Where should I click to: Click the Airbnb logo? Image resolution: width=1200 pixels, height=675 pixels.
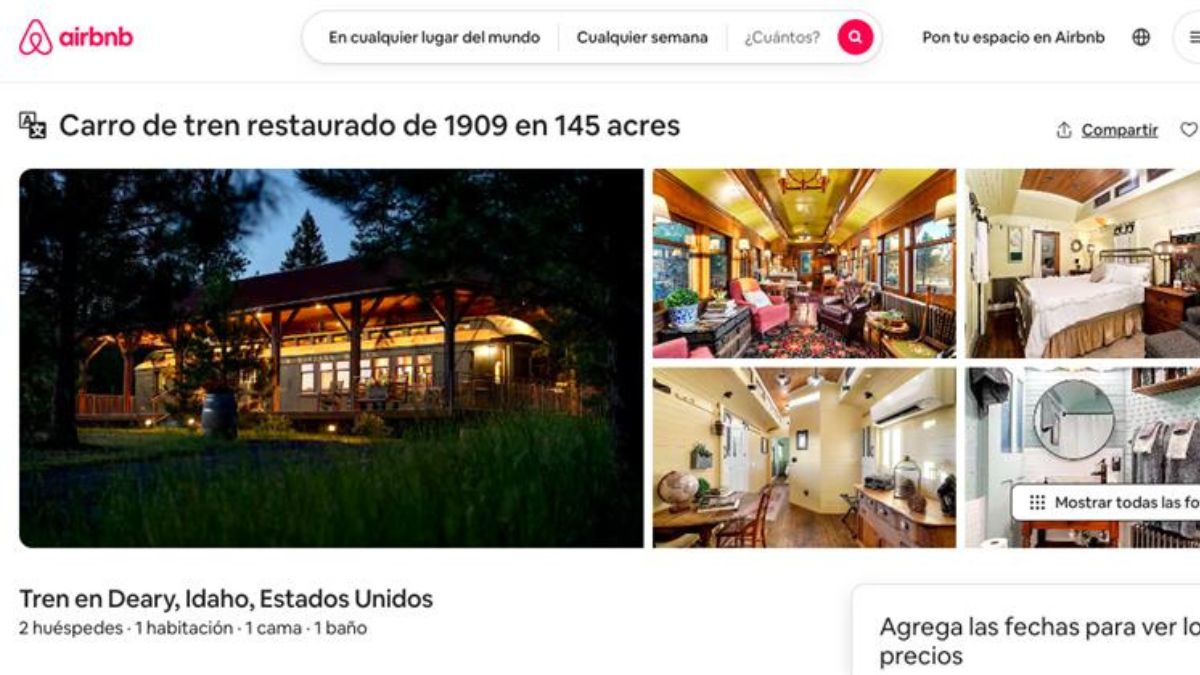point(76,38)
